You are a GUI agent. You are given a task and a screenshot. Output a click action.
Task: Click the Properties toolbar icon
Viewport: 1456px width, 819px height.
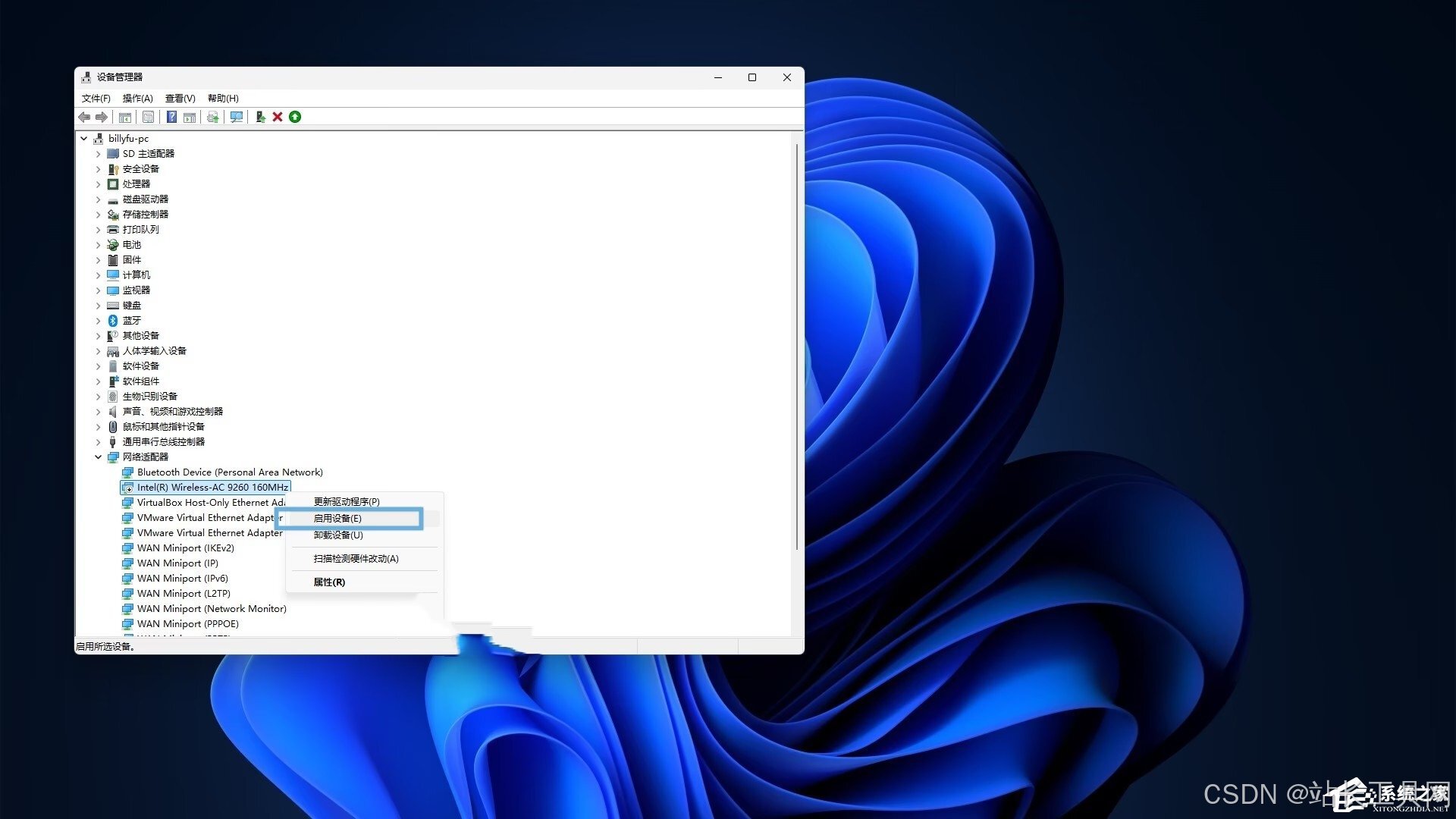coord(148,117)
